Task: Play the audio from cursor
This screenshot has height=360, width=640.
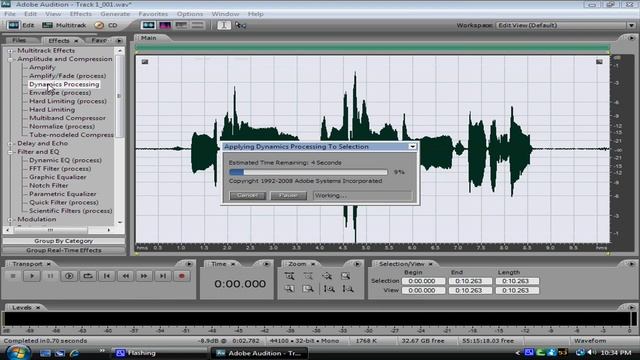Action: [32, 276]
